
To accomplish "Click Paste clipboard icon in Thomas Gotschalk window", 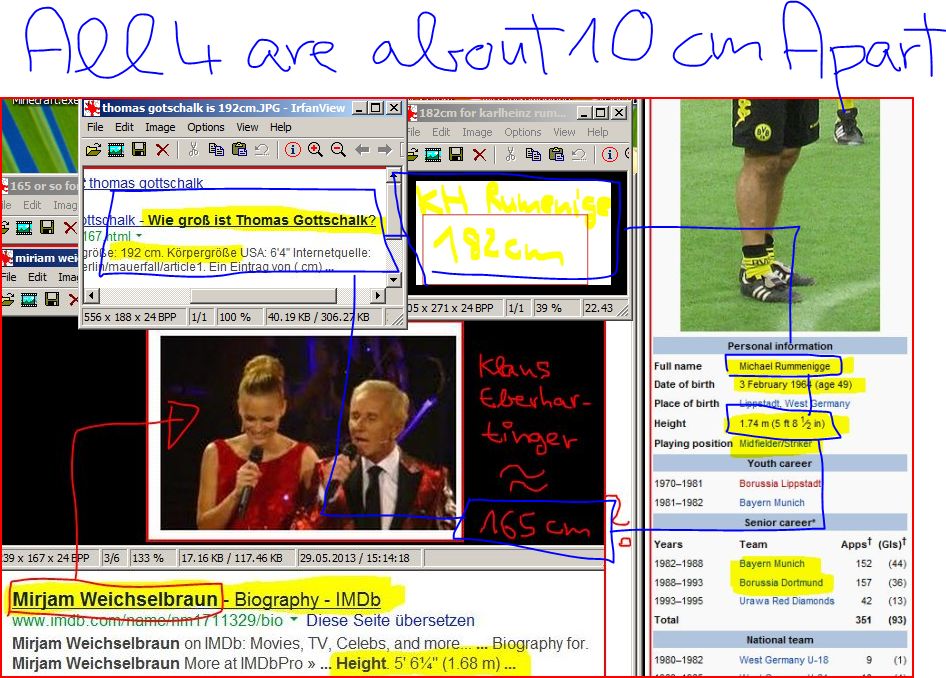I will 240,150.
